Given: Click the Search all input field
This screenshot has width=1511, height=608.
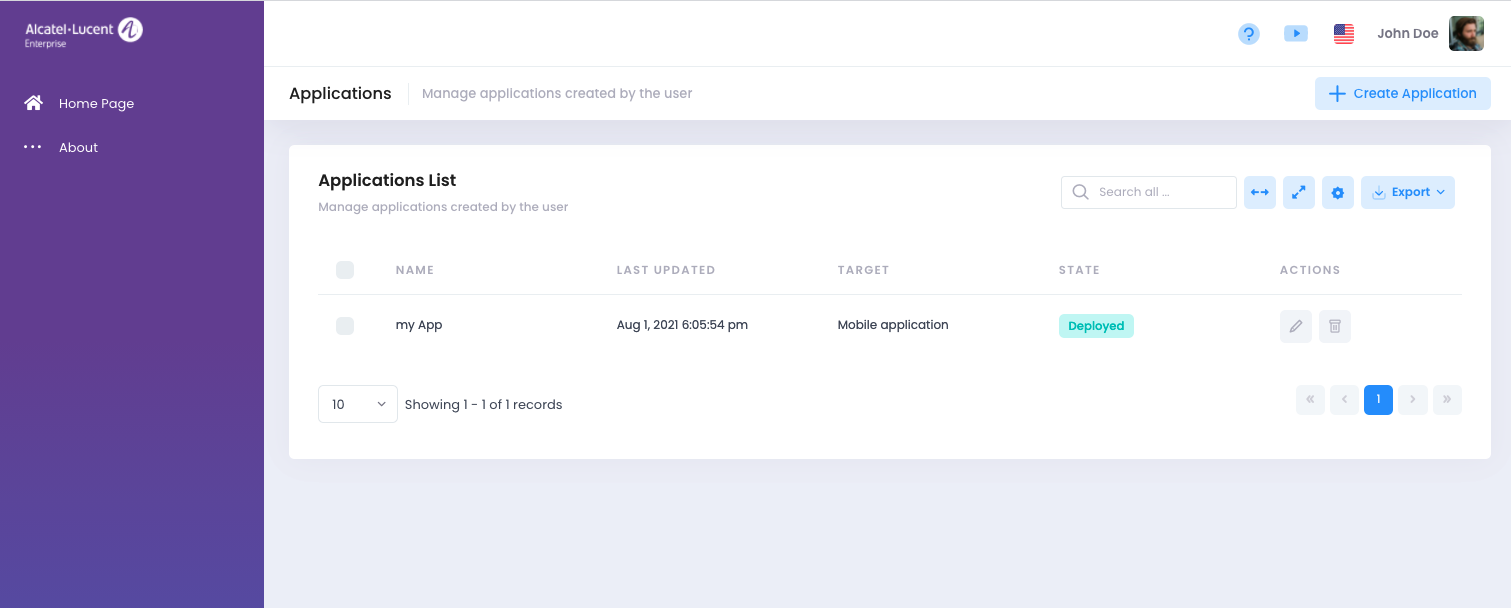Looking at the screenshot, I should tap(1160, 192).
